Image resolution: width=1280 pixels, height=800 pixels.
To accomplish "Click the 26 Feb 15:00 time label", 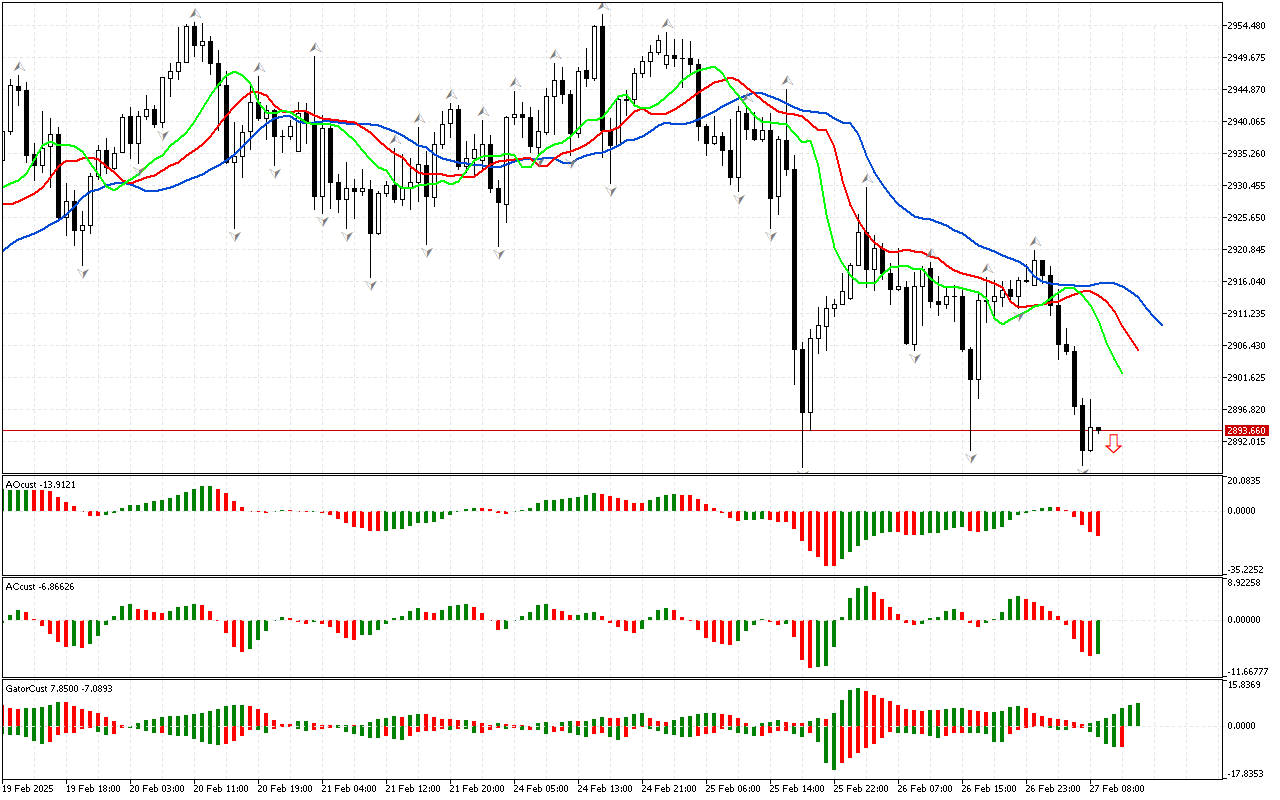I will (x=989, y=789).
